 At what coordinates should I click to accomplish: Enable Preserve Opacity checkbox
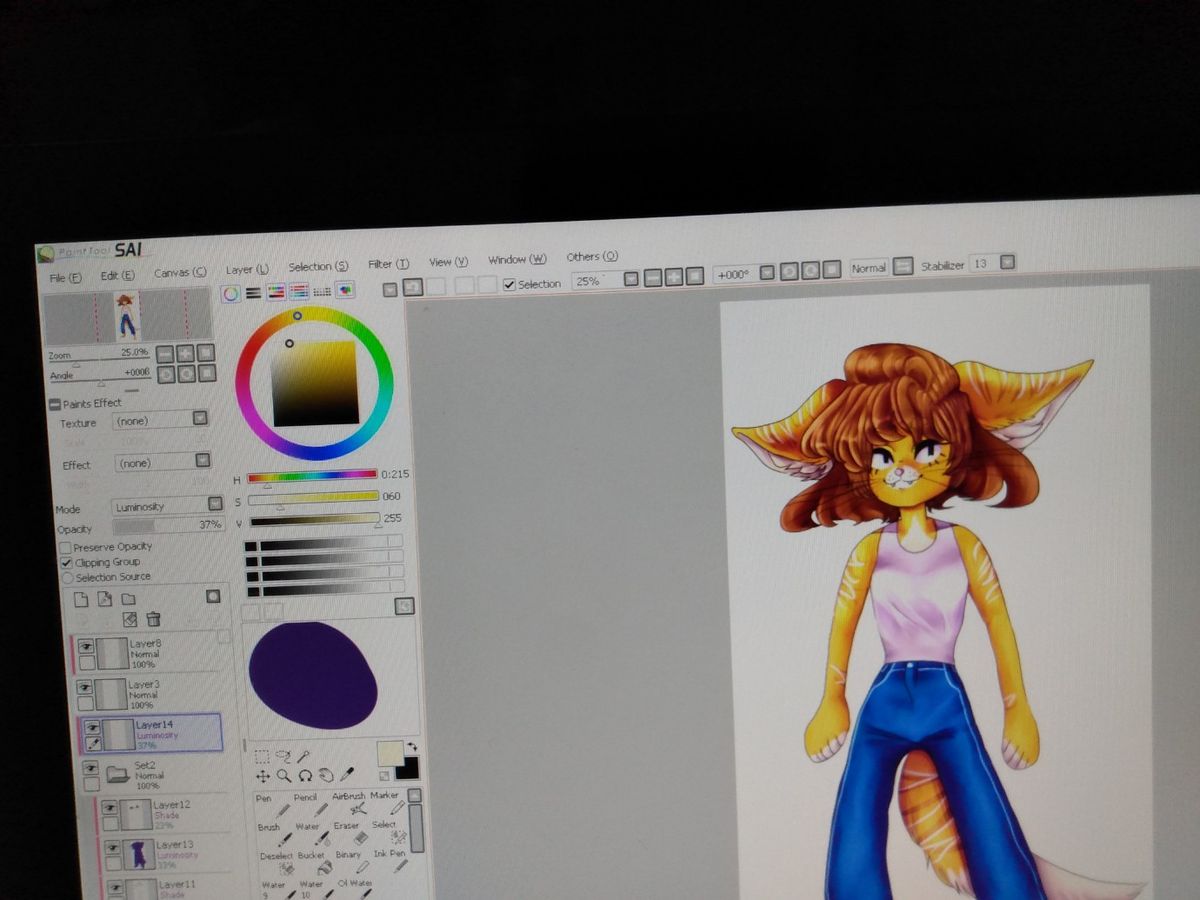point(66,548)
